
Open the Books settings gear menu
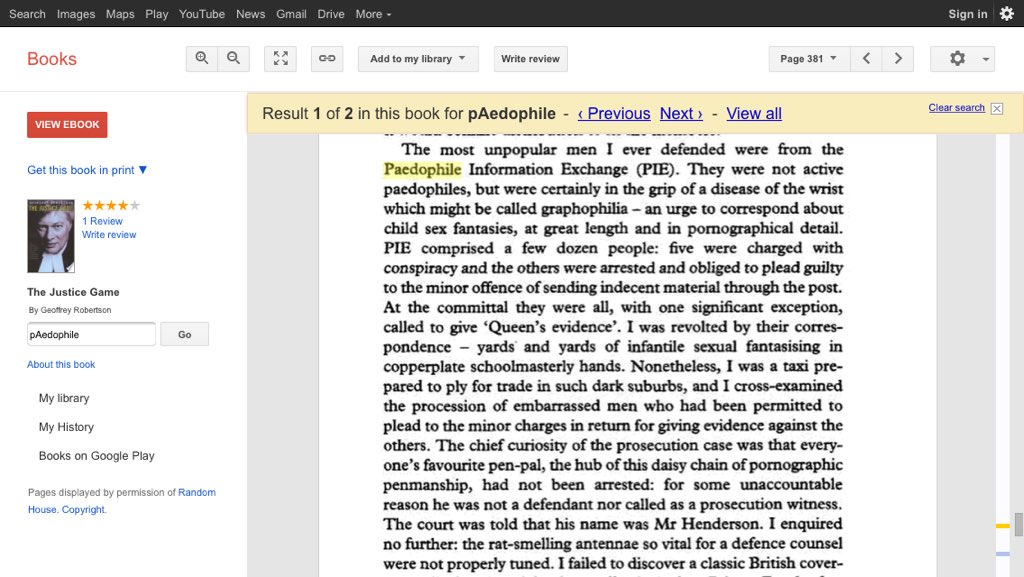coord(957,59)
